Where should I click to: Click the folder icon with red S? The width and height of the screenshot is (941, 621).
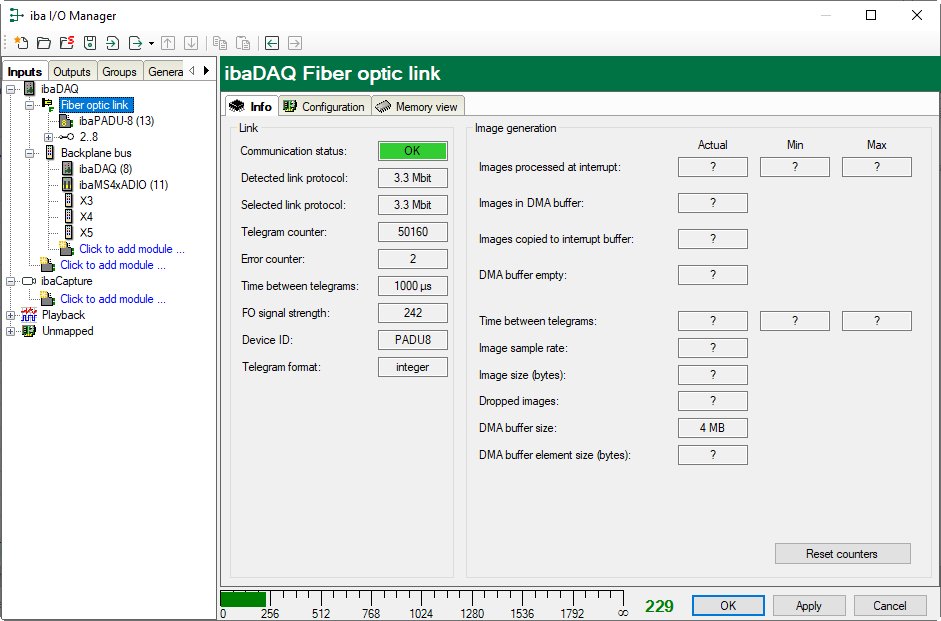pos(67,43)
